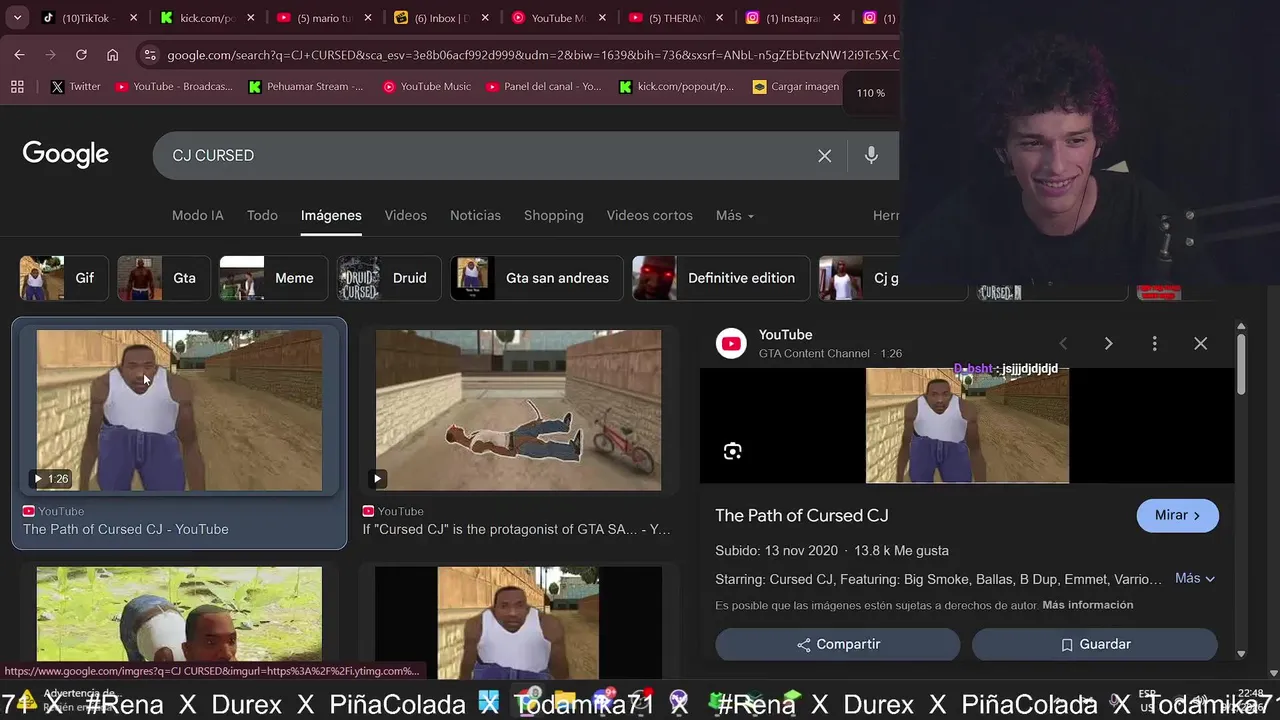Screen dimensions: 1280x720
Task: Open the Twitter bookmark
Action: click(75, 87)
